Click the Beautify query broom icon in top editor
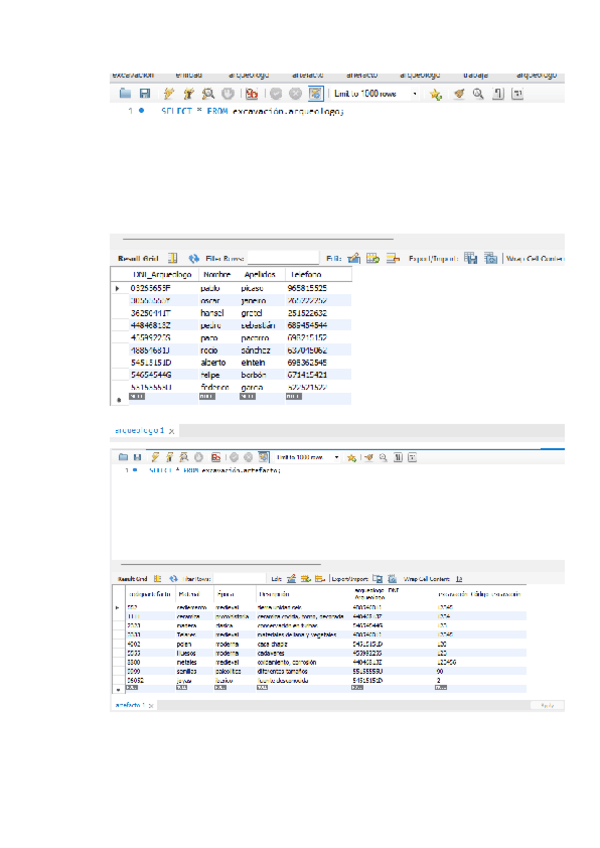600x848 pixels. [459, 94]
